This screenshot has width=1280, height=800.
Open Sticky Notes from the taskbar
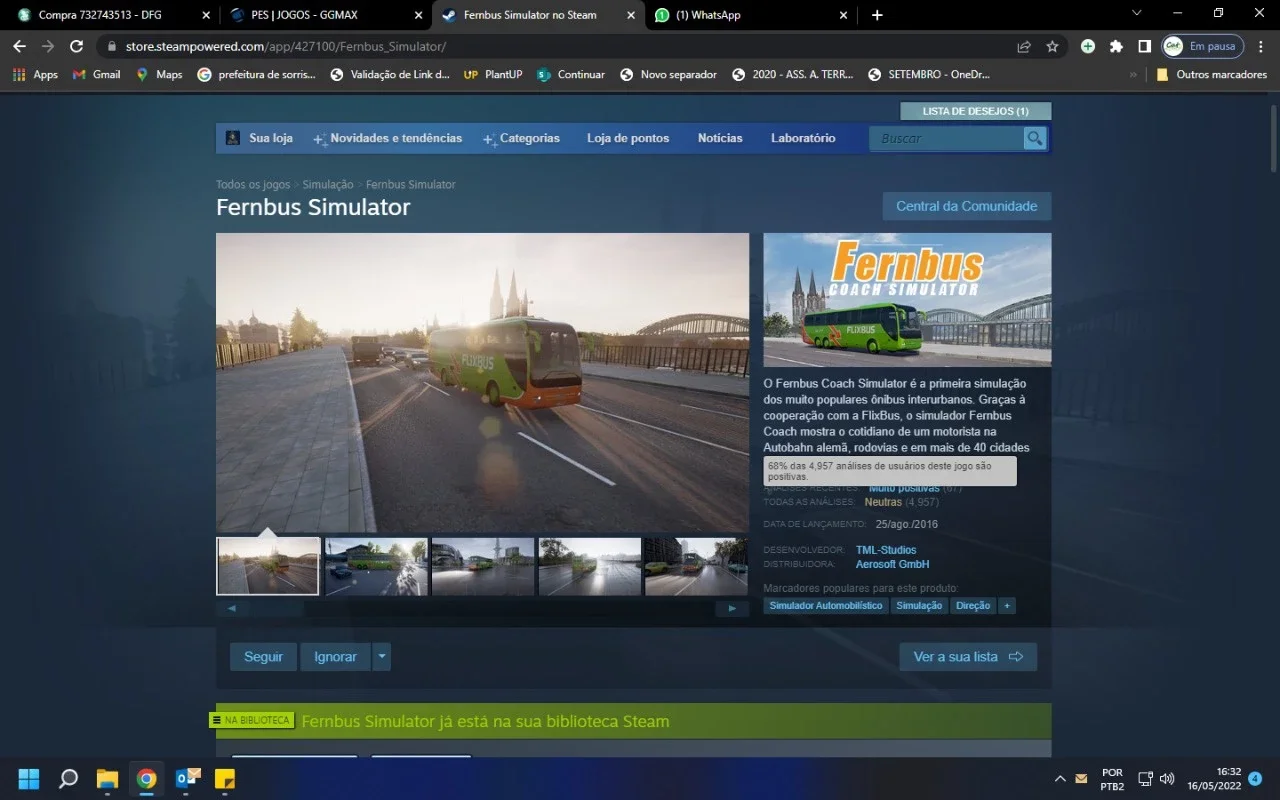[x=226, y=778]
